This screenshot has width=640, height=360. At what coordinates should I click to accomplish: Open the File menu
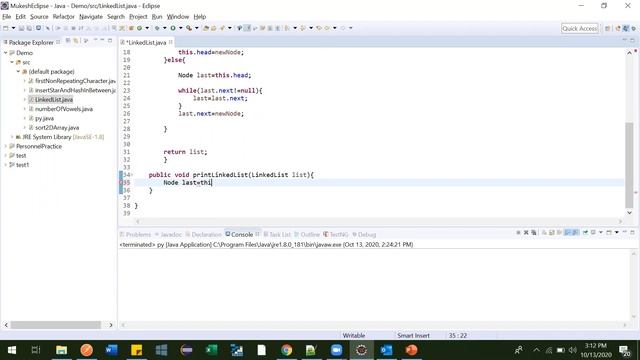tap(6, 17)
